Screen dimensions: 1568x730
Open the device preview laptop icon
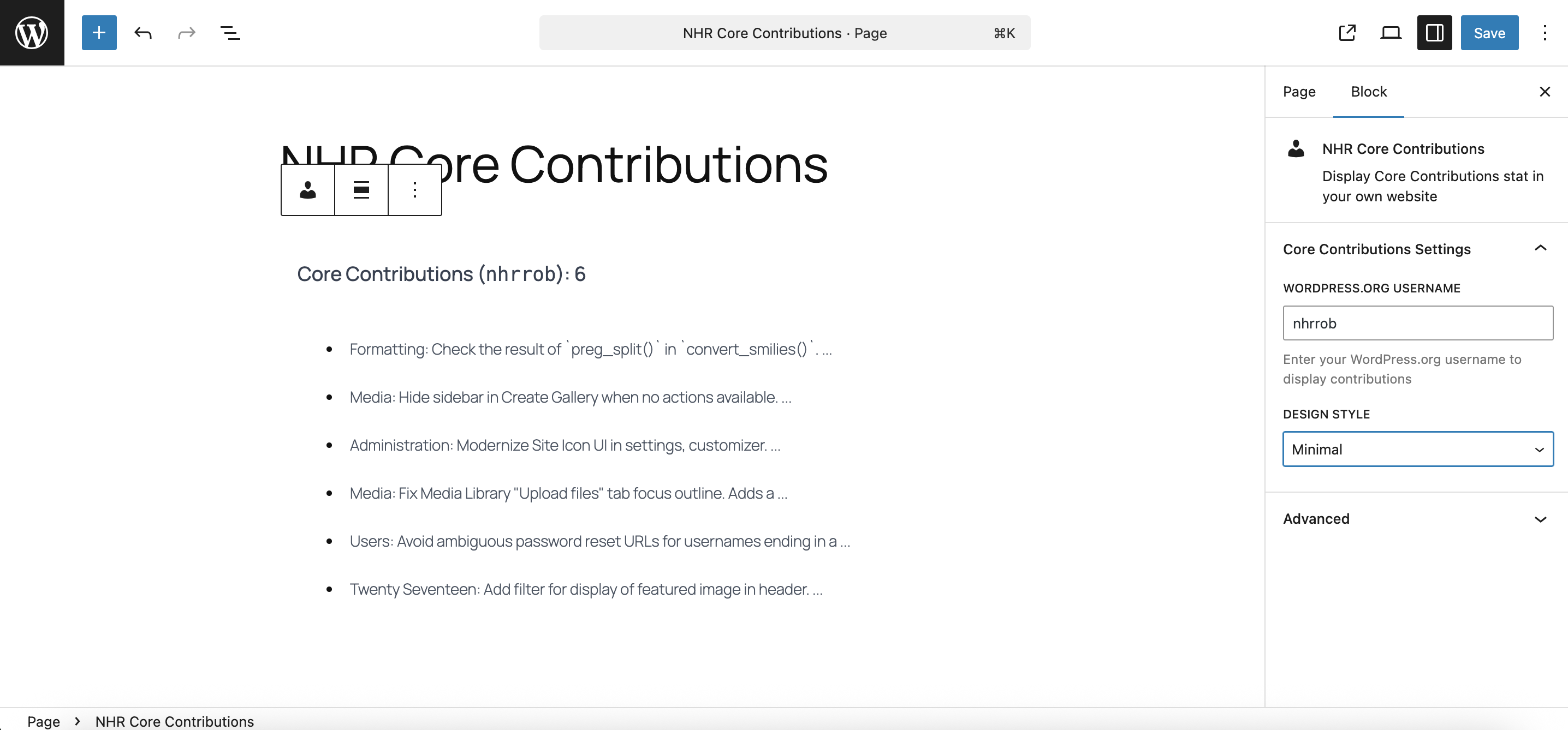[1391, 33]
